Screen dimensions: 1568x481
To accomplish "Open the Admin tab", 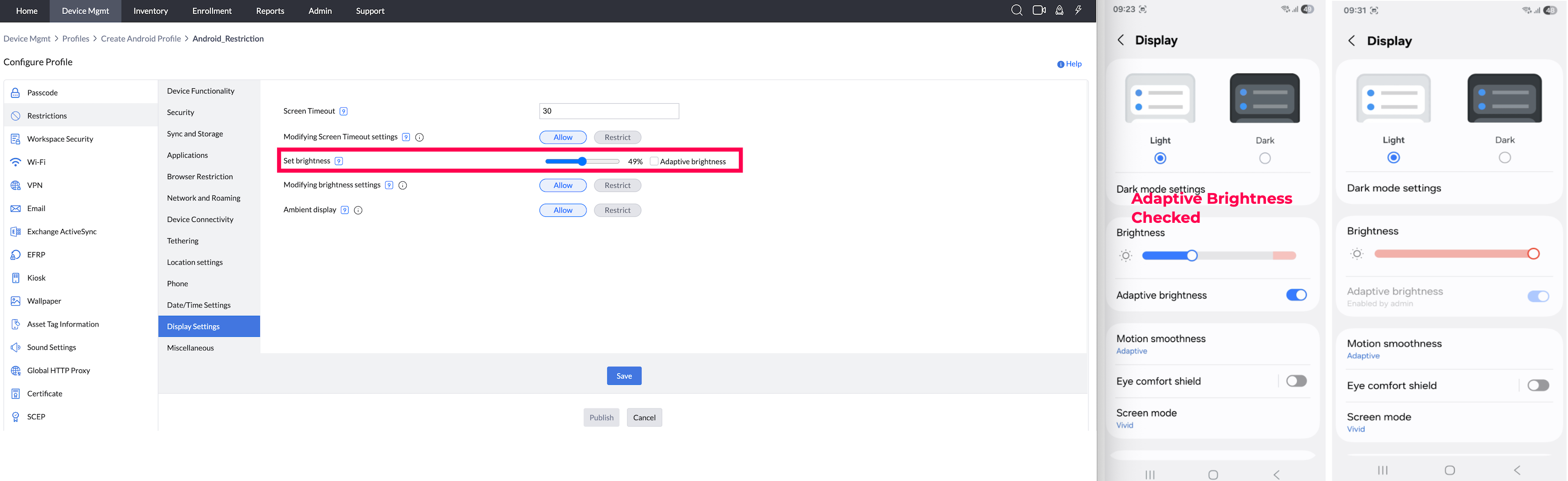I will (320, 11).
